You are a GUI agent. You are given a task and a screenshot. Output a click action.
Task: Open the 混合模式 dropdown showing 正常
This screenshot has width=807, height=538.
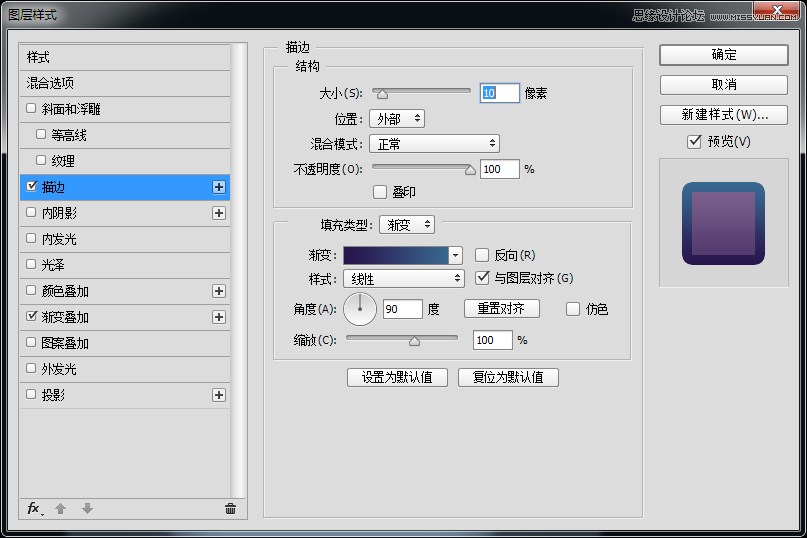point(434,144)
